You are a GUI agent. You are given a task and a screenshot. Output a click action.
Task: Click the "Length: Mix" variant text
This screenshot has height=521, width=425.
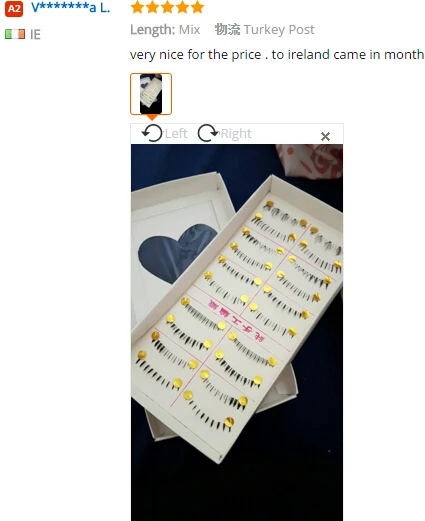pos(165,30)
